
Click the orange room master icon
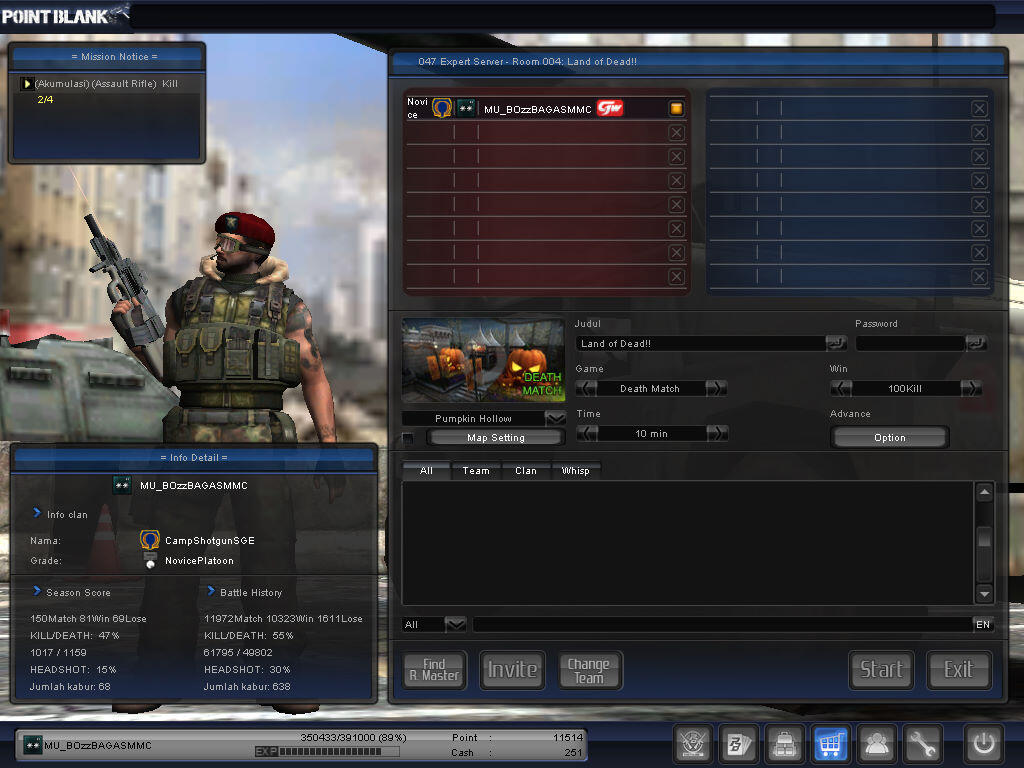pos(676,108)
